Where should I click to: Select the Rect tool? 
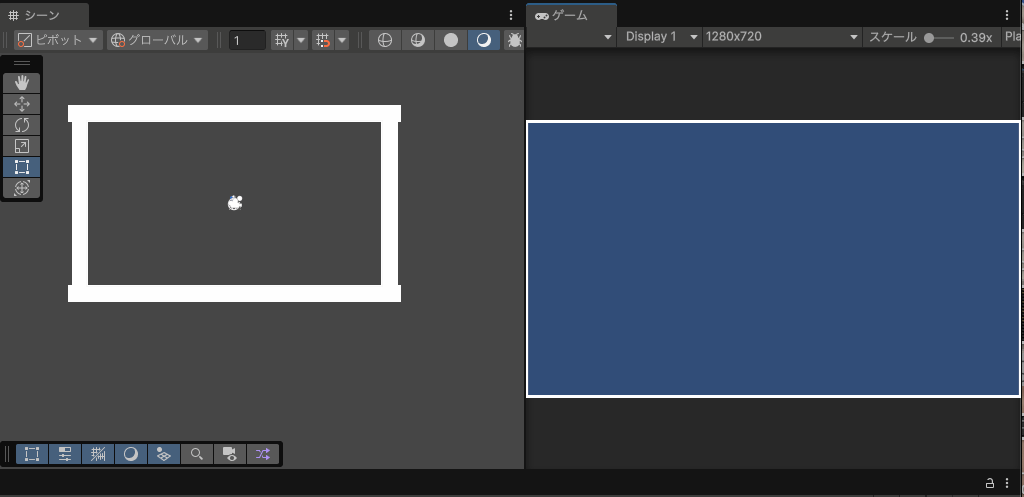[22, 167]
